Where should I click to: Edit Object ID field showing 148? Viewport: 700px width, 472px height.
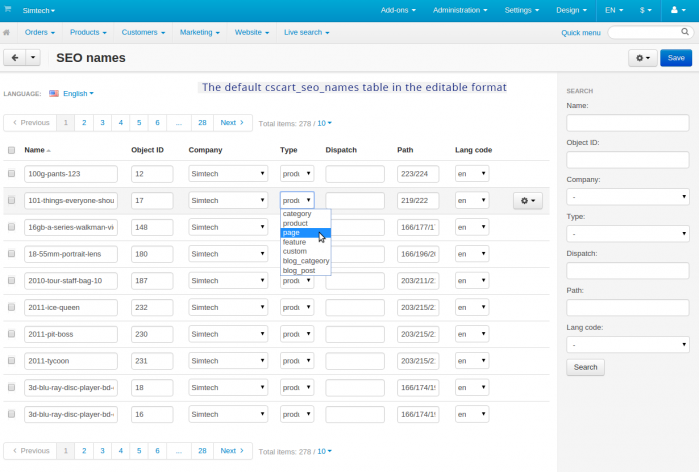[152, 227]
